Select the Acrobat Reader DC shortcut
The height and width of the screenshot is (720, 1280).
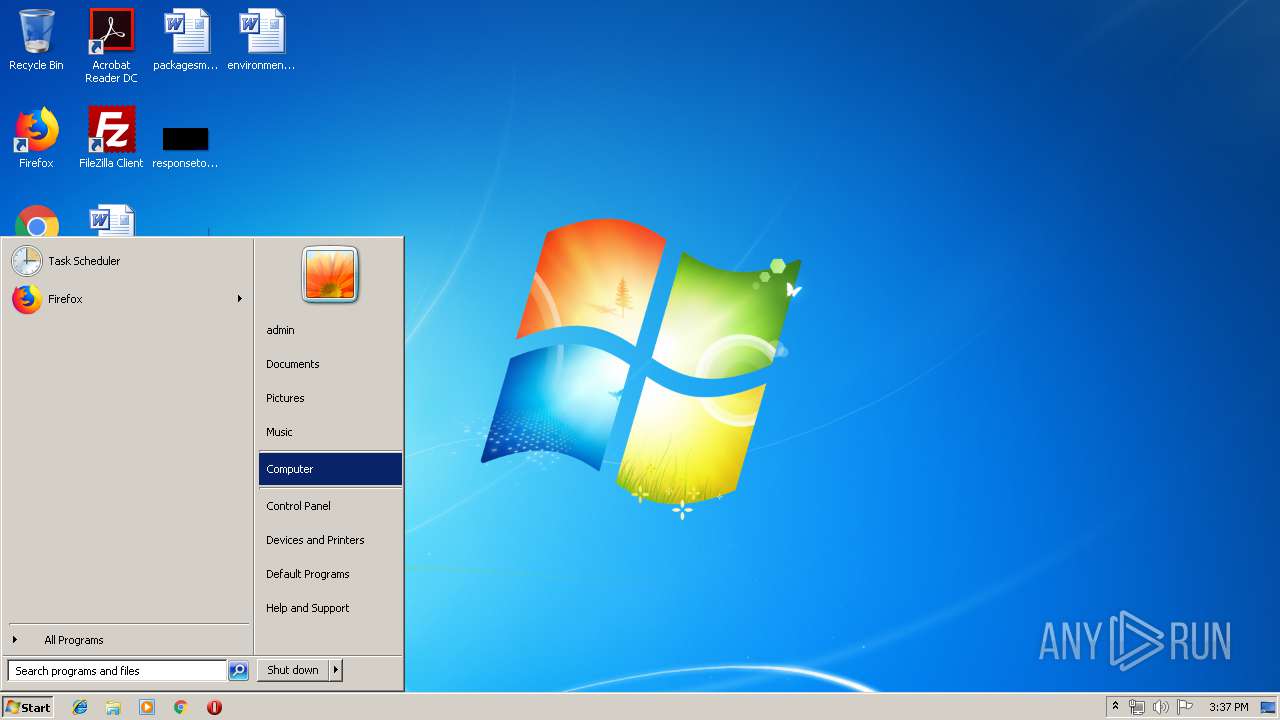point(111,46)
